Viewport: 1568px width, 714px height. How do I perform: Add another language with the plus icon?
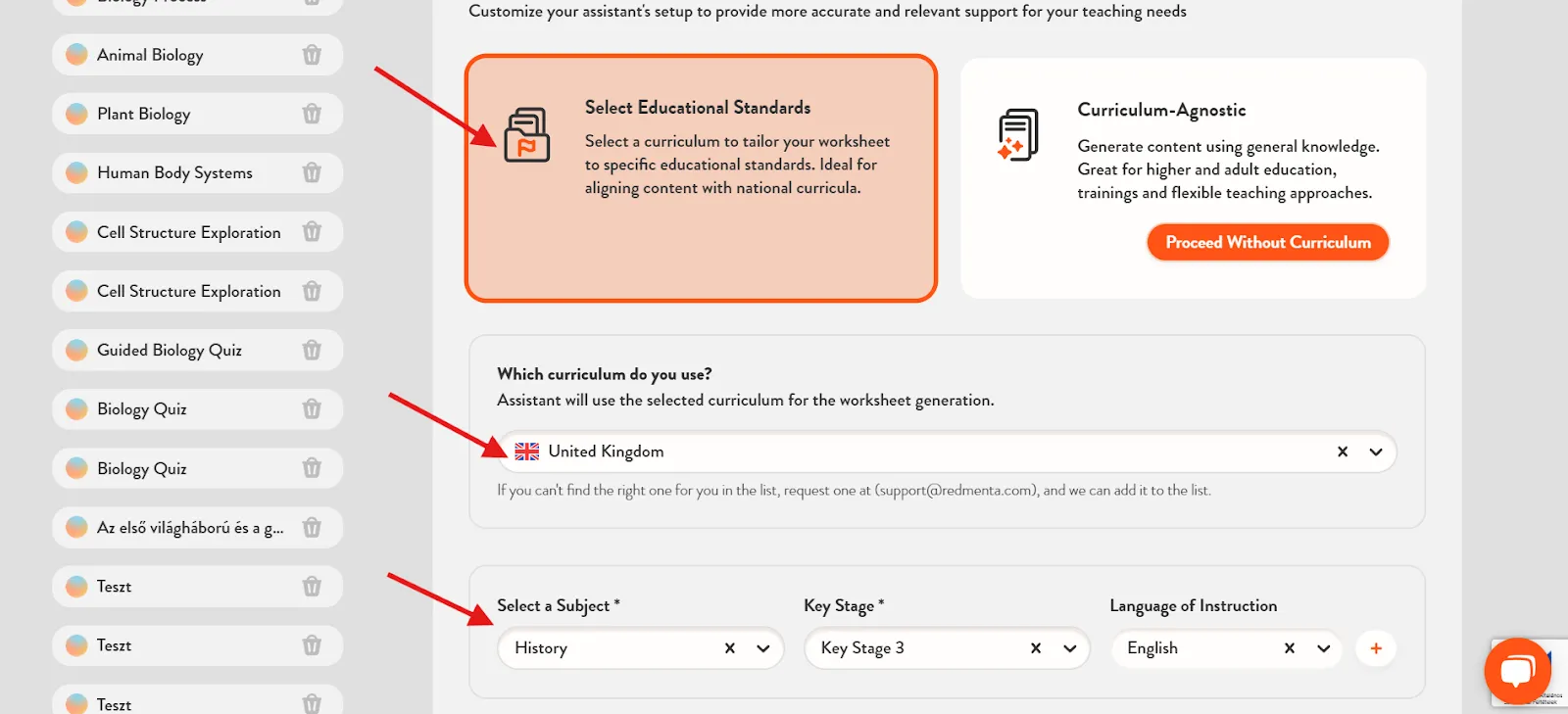(x=1376, y=648)
